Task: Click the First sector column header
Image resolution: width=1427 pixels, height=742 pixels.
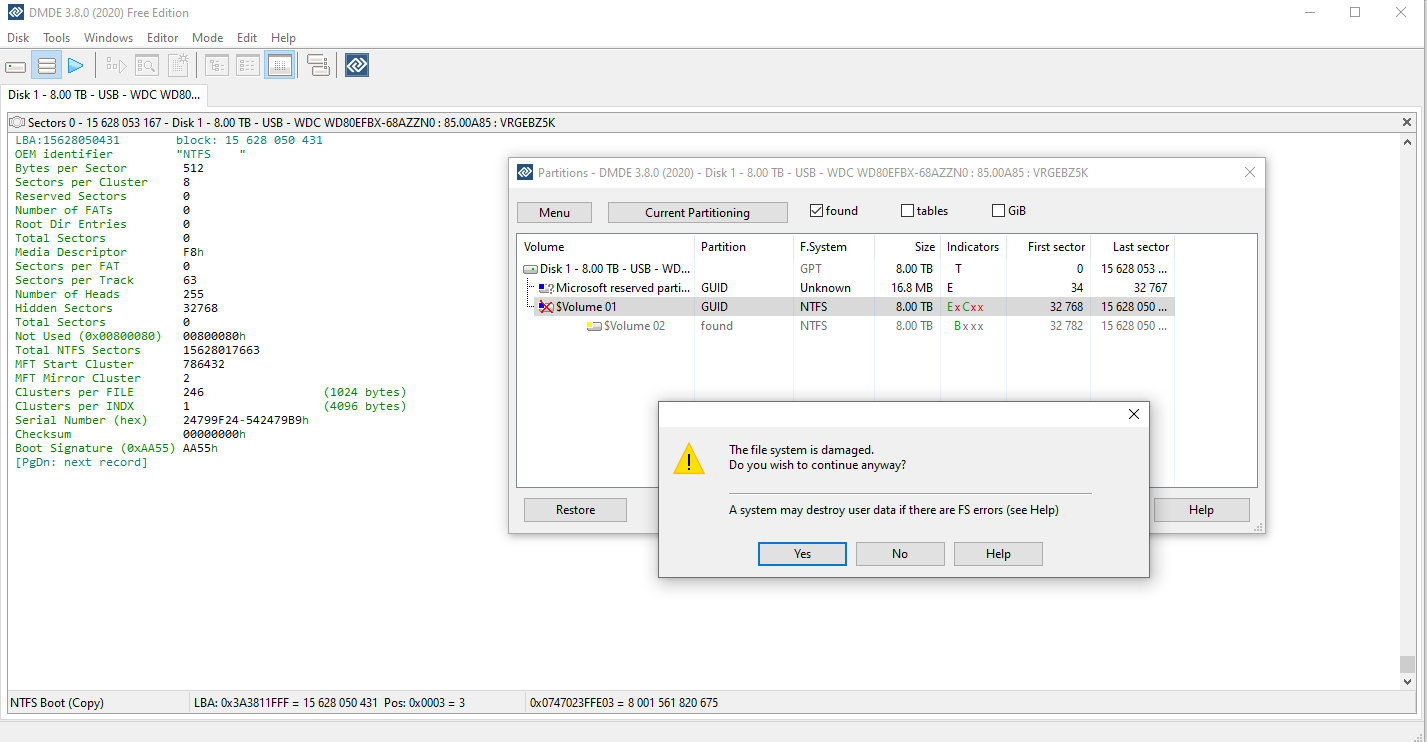Action: click(x=1050, y=247)
